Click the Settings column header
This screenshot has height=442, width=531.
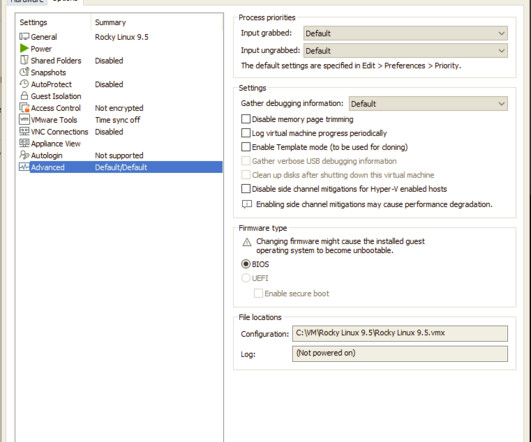pos(33,22)
